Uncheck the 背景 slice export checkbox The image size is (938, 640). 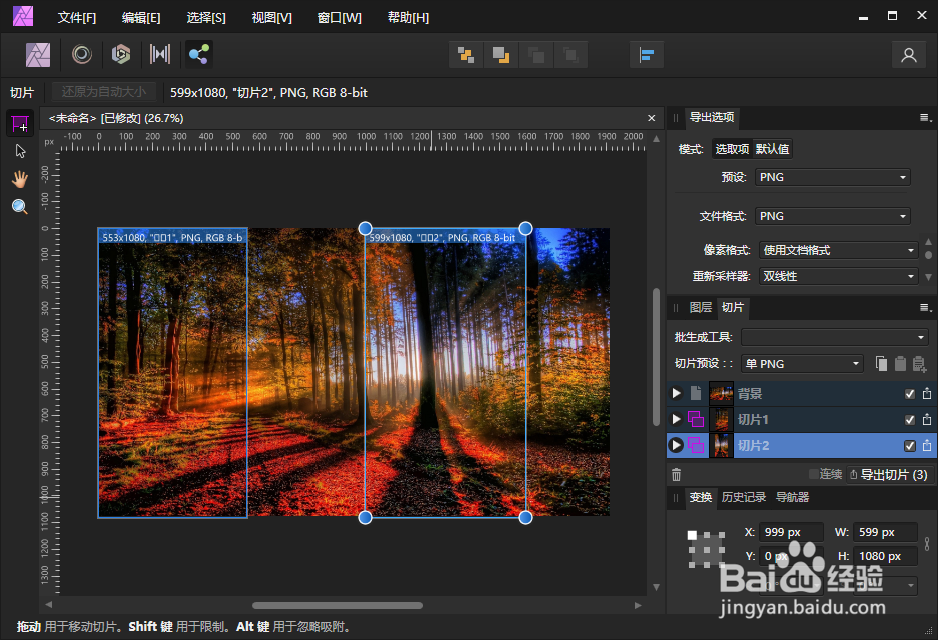click(x=909, y=393)
